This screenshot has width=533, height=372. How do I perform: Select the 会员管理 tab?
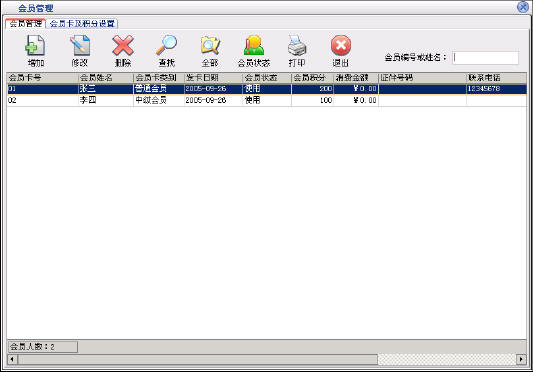coord(25,23)
